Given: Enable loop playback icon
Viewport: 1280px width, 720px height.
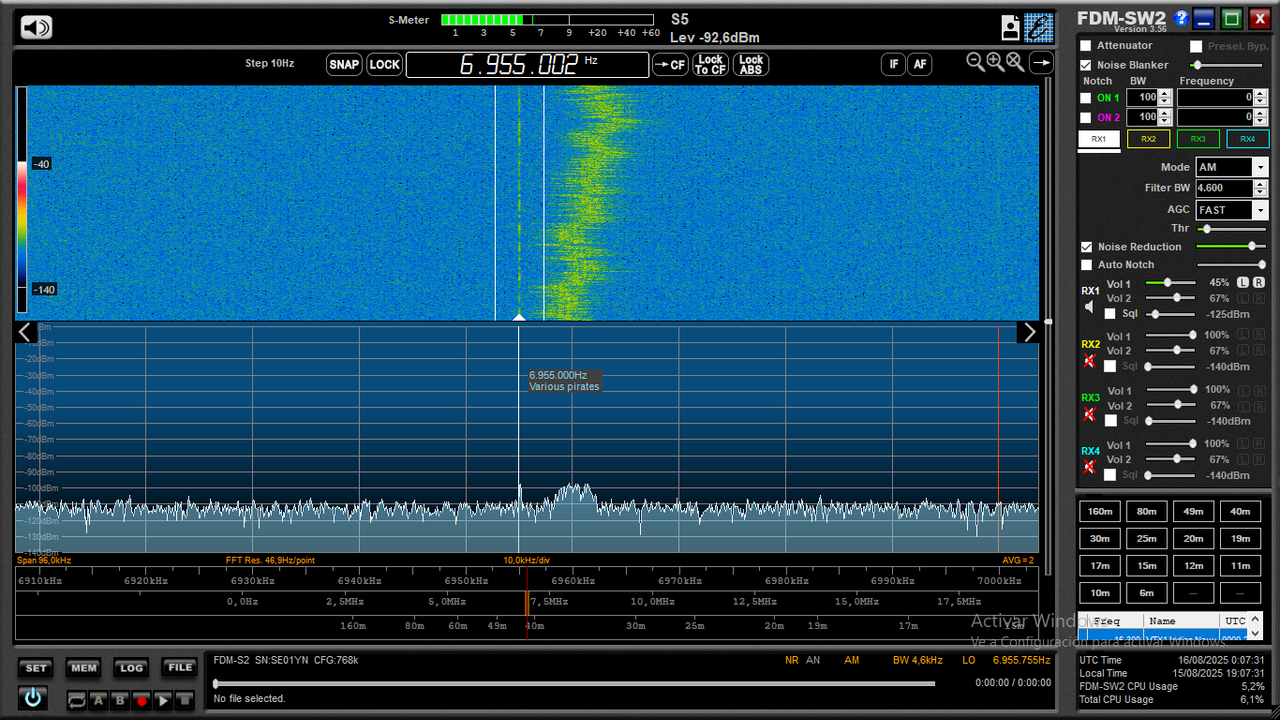Looking at the screenshot, I should (x=77, y=701).
